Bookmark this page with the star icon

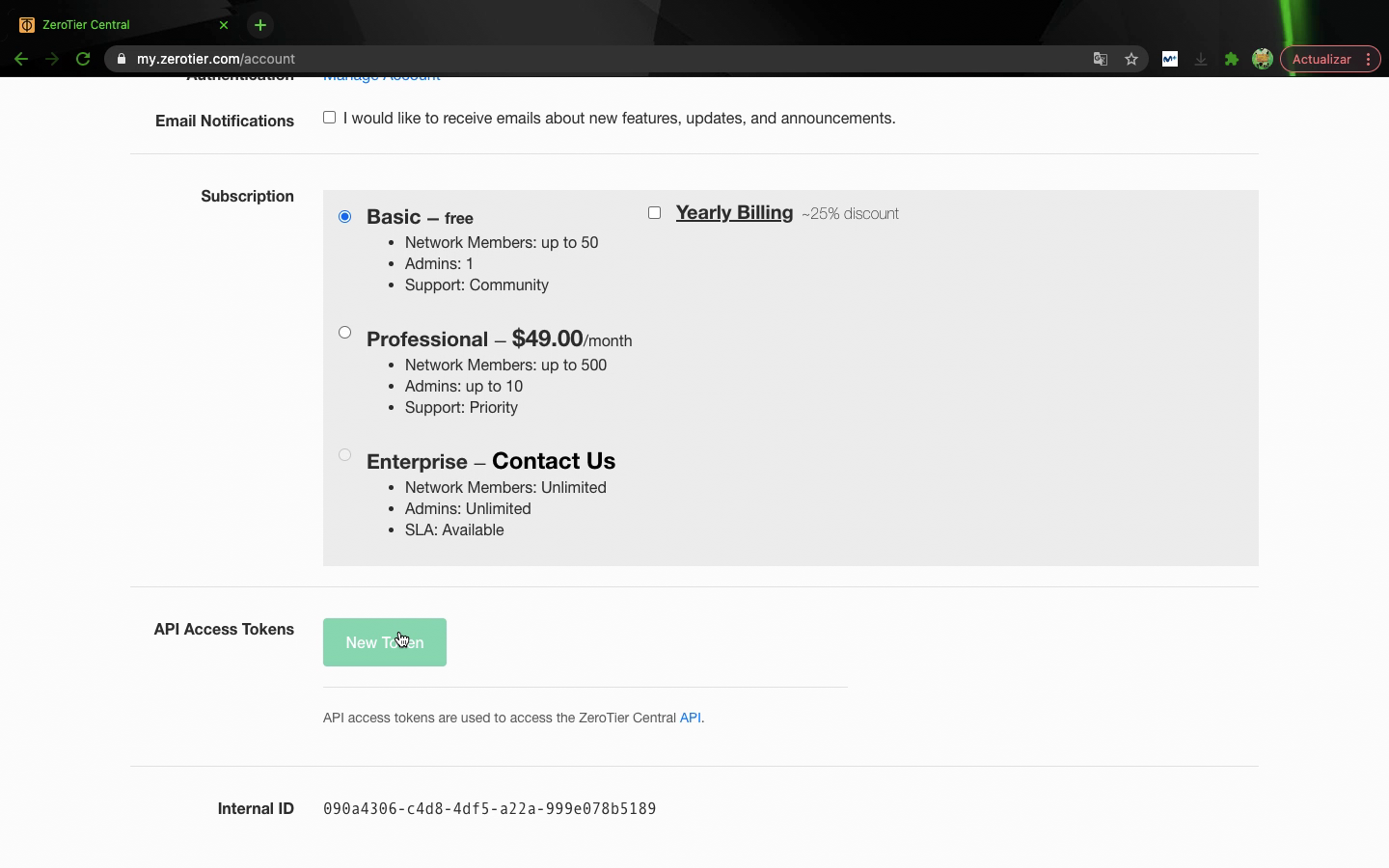coord(1131,59)
